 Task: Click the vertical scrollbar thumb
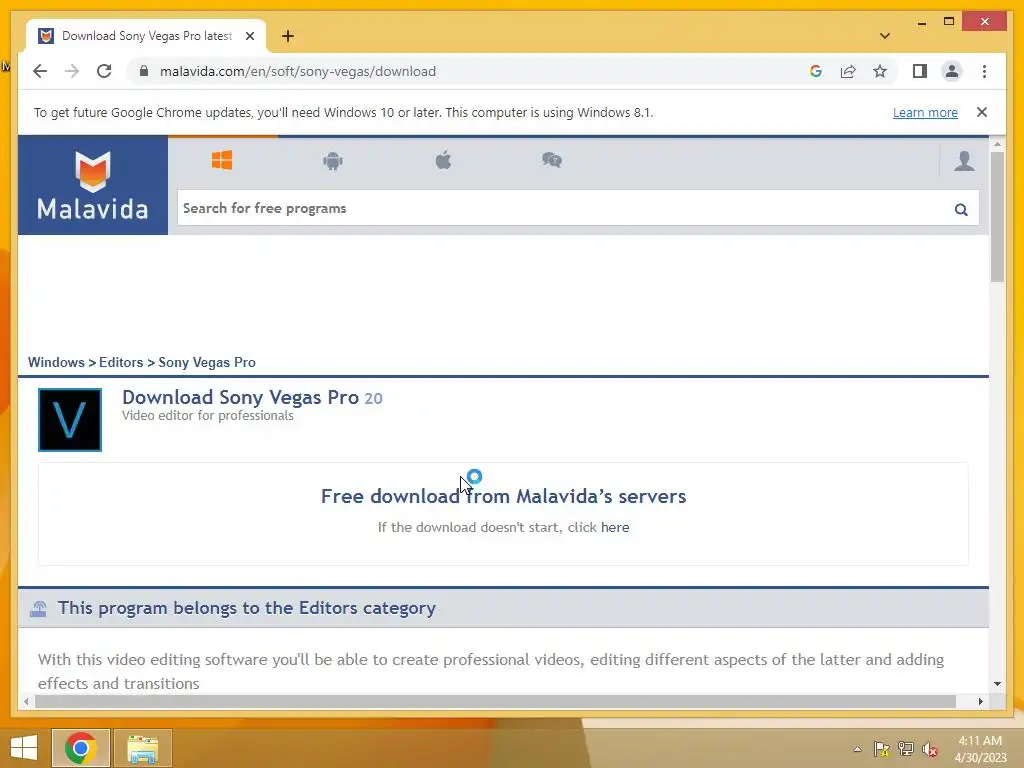point(997,217)
